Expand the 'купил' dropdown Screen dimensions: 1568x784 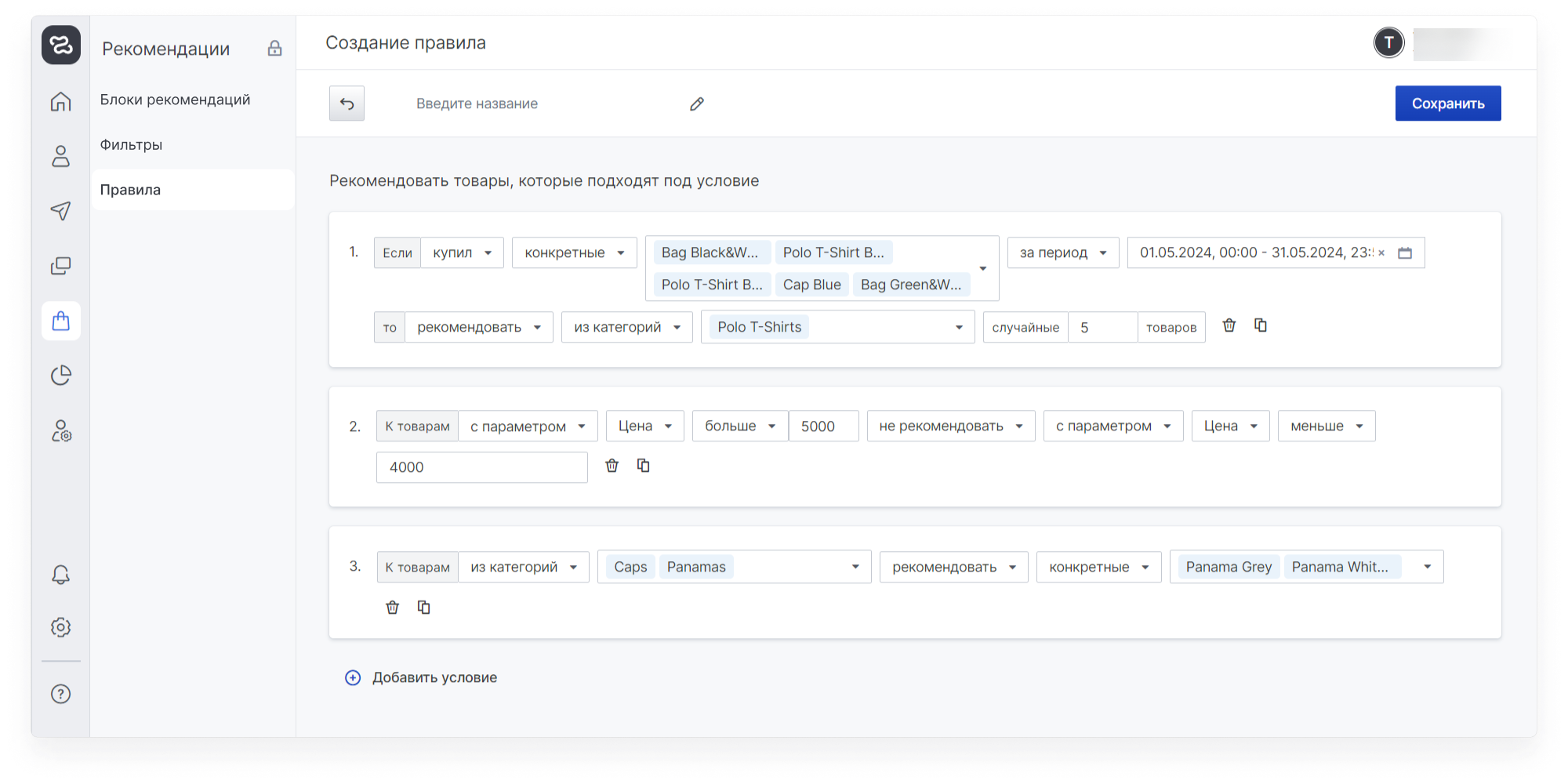click(462, 252)
